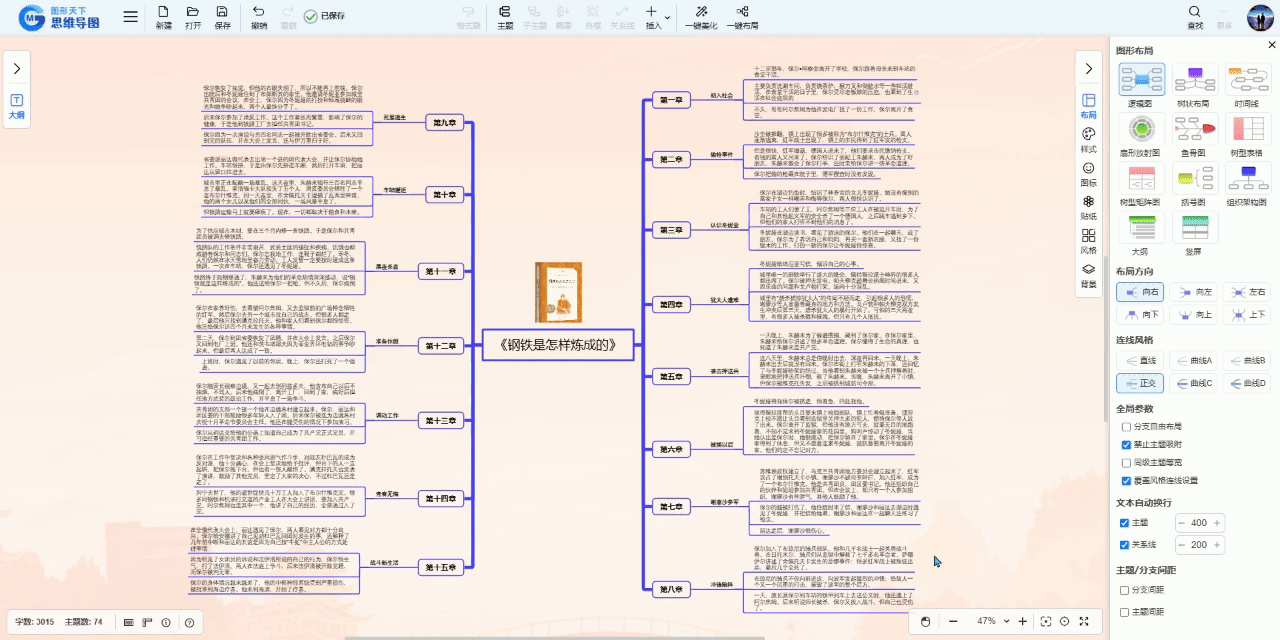Click the 撤销 undo arrow

point(259,17)
